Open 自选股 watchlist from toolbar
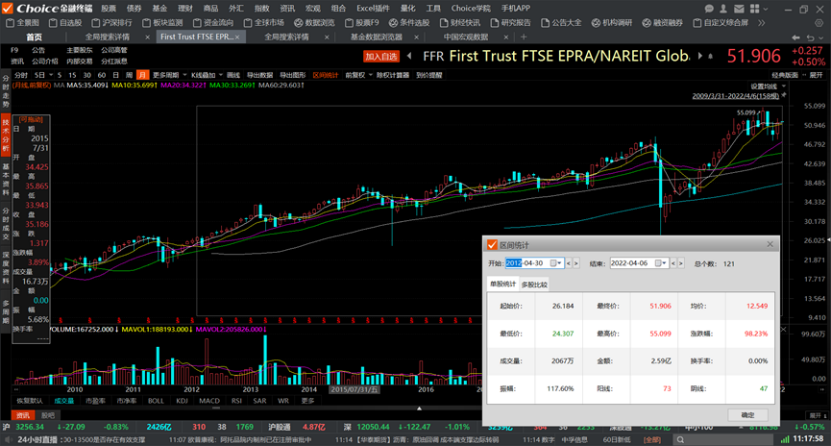 pyautogui.click(x=66, y=21)
